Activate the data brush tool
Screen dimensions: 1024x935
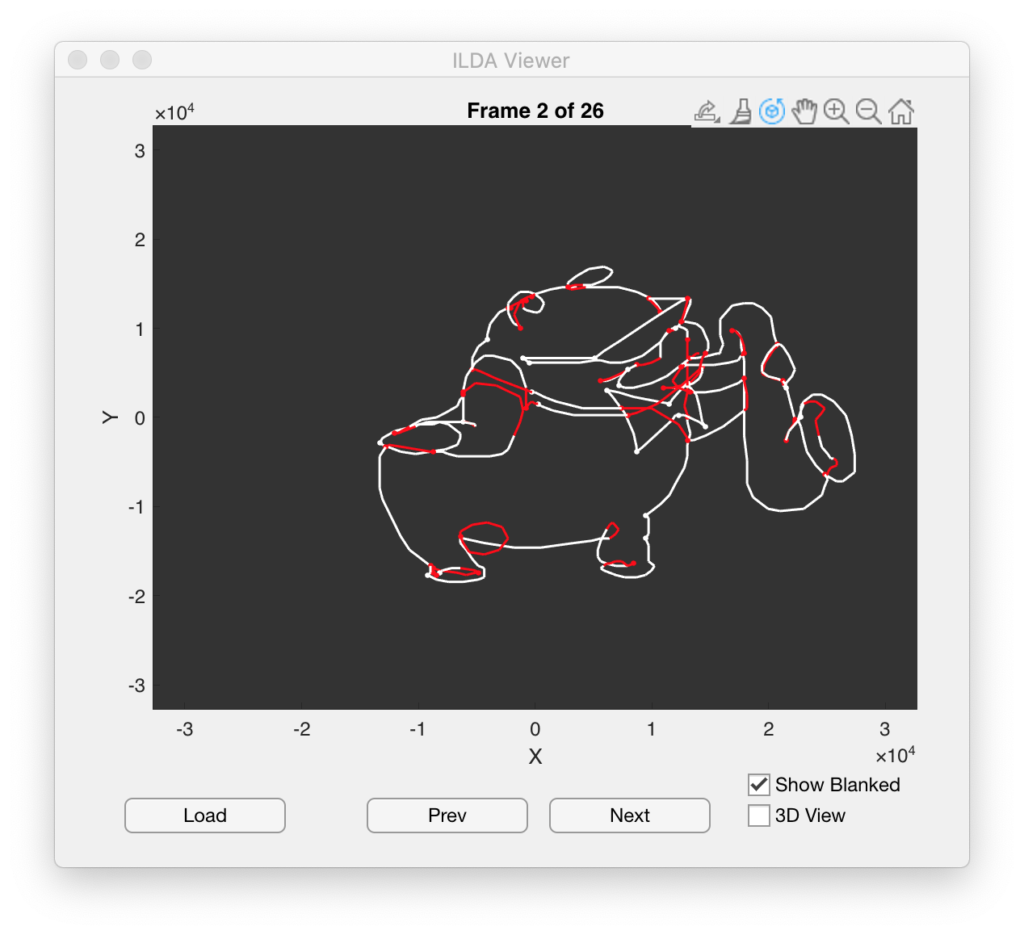[740, 111]
